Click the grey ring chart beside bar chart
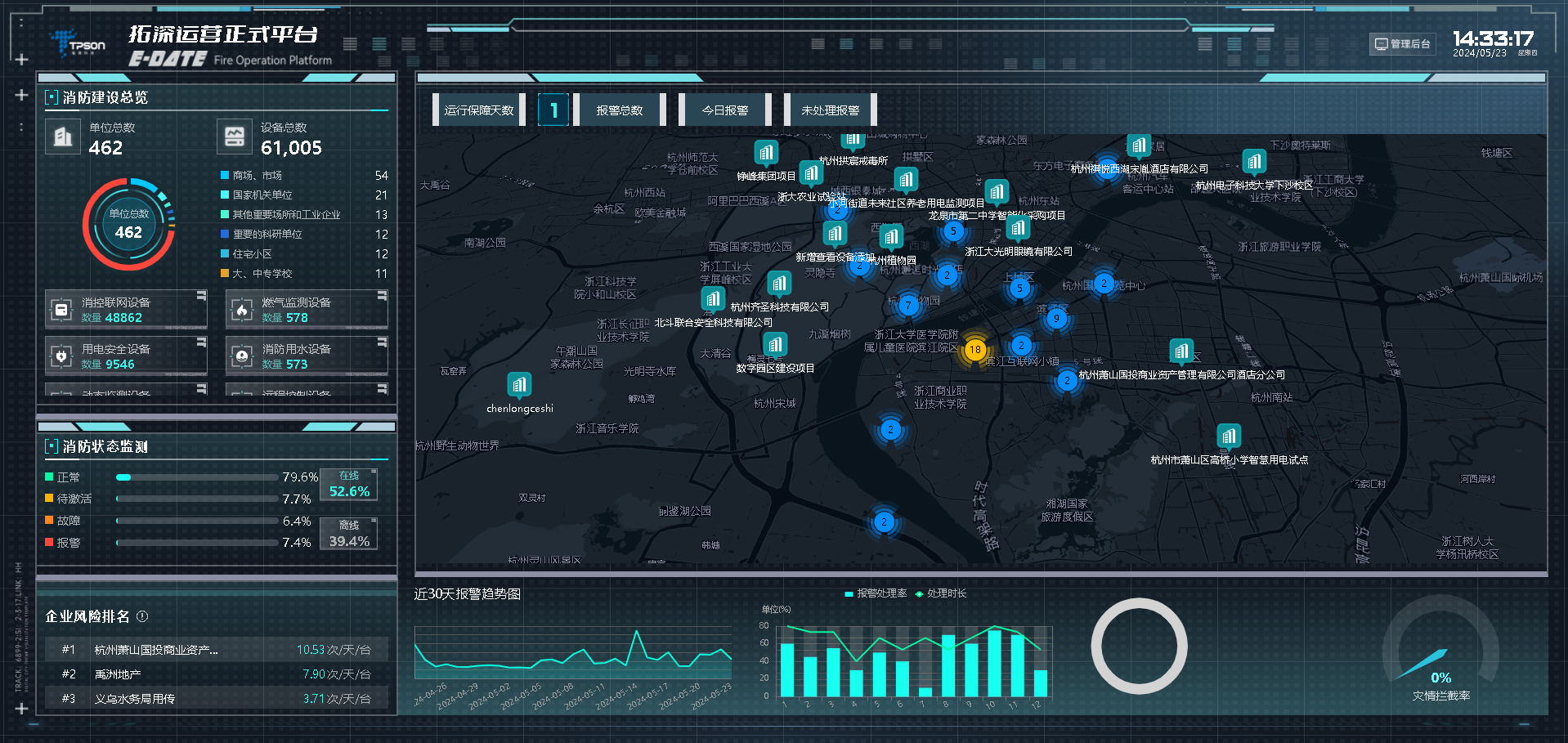The width and height of the screenshot is (1568, 743). coord(1139,646)
